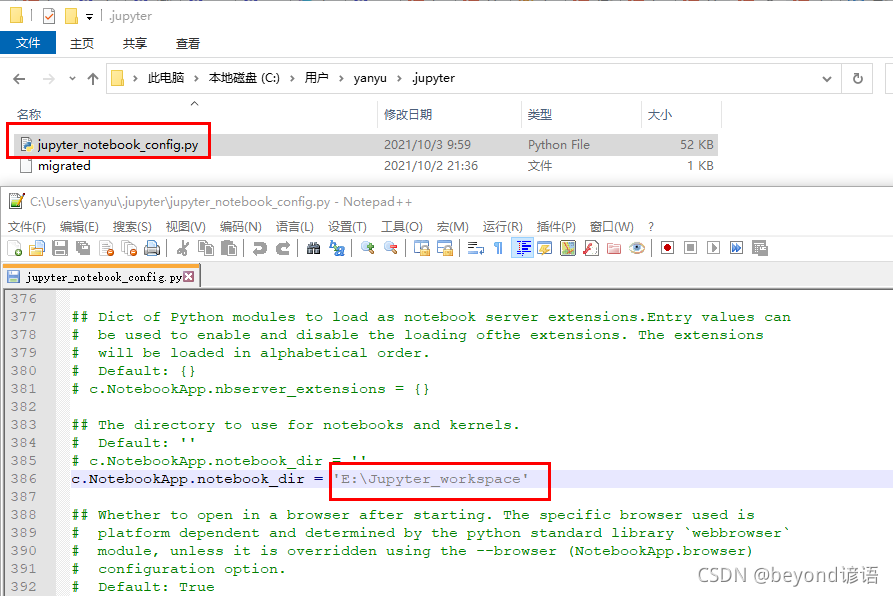893x596 pixels.
Task: Open the 窗口(W) menu
Action: (x=612, y=227)
